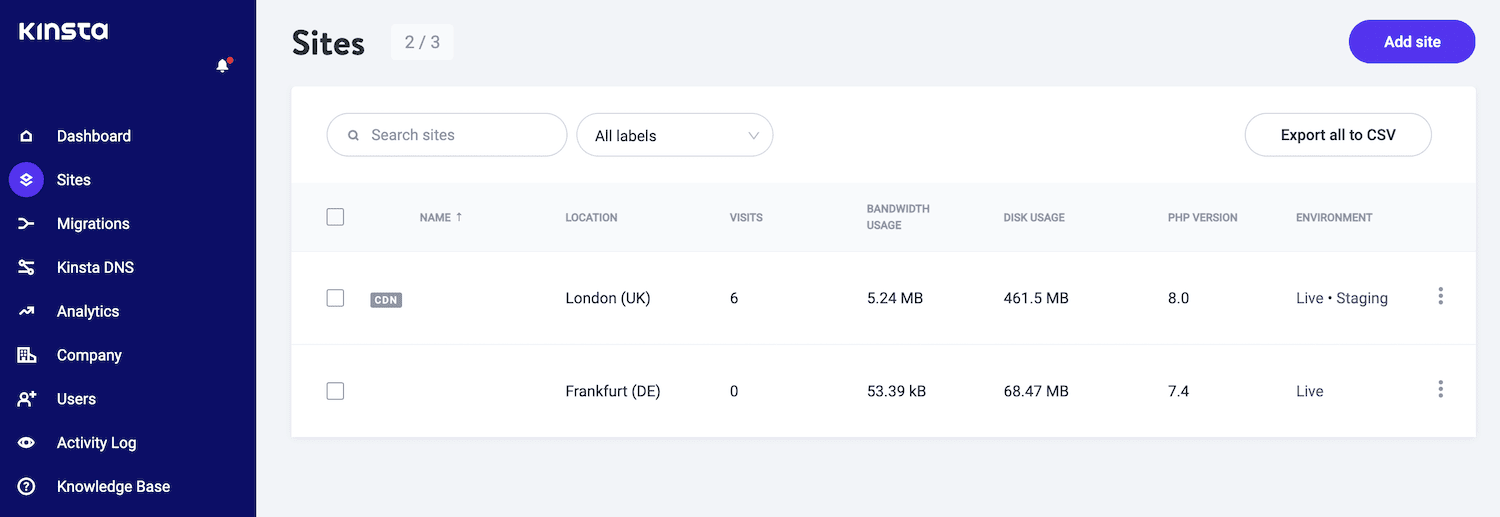Click the Dashboard home icon
This screenshot has width=1500, height=517.
click(27, 136)
